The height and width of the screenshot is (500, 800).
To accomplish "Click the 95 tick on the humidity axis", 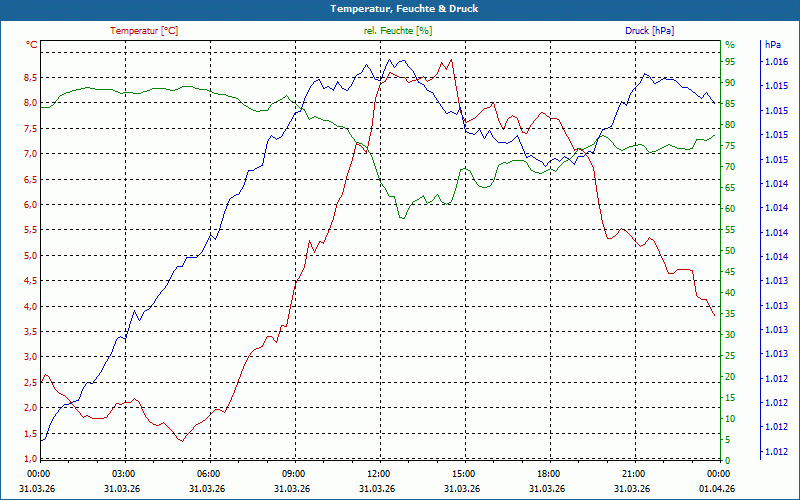I will [x=730, y=62].
